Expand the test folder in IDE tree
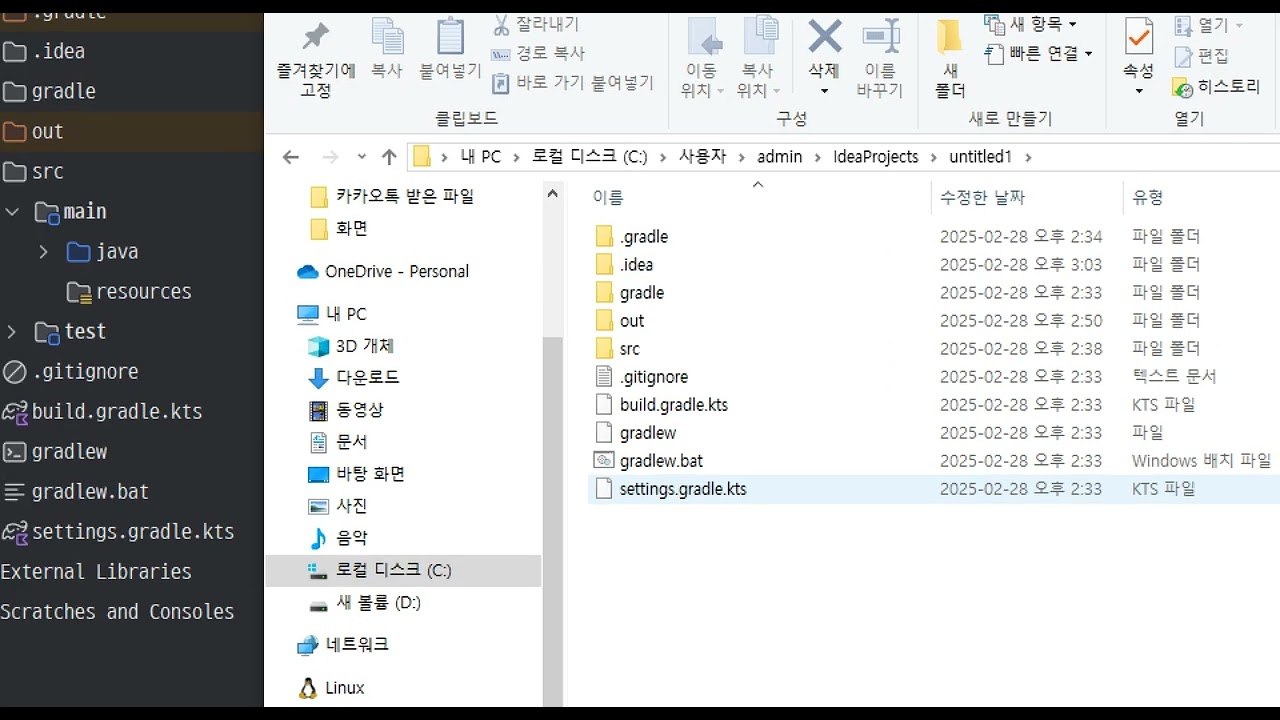Screen dimensions: 1280x720 [12, 332]
